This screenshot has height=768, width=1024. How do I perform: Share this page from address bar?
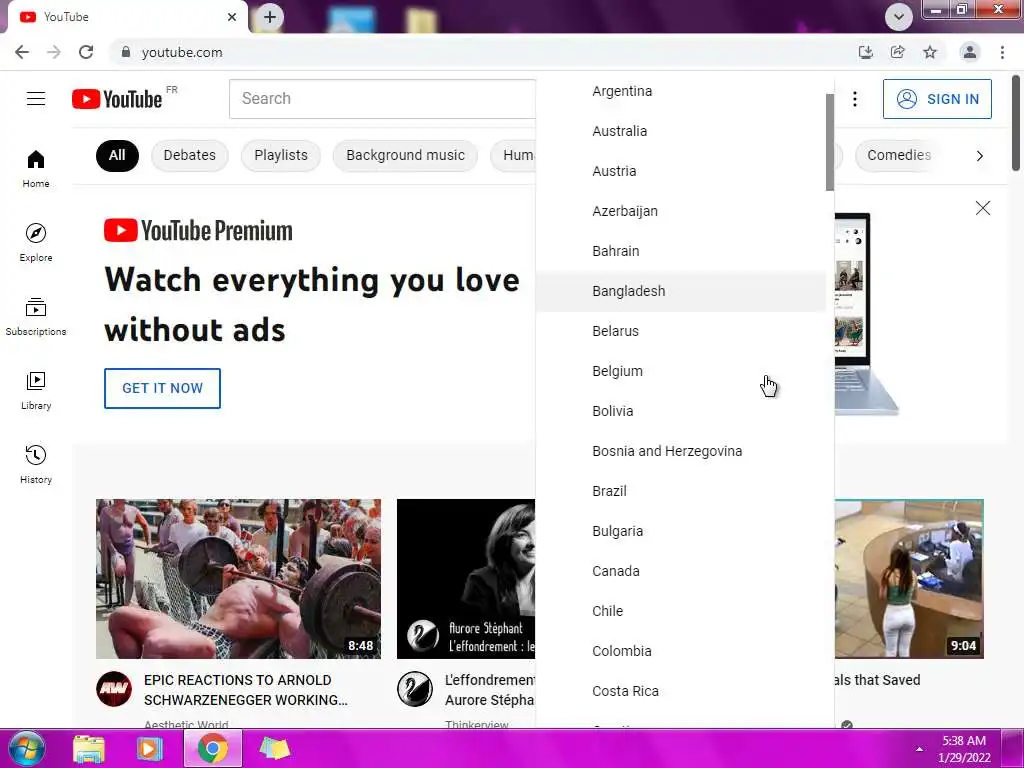[897, 52]
